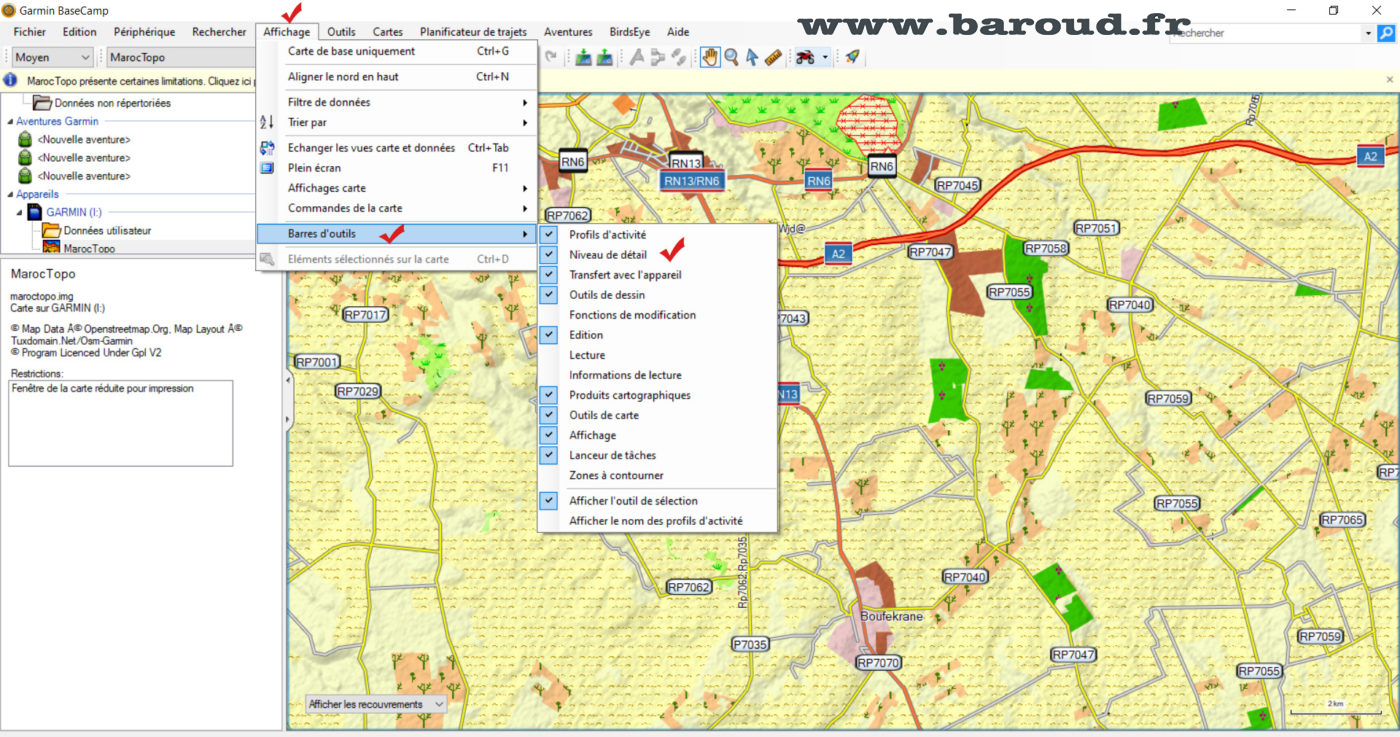This screenshot has width=1400, height=737.
Task: Expand the Filtre de données submenu
Action: point(396,102)
